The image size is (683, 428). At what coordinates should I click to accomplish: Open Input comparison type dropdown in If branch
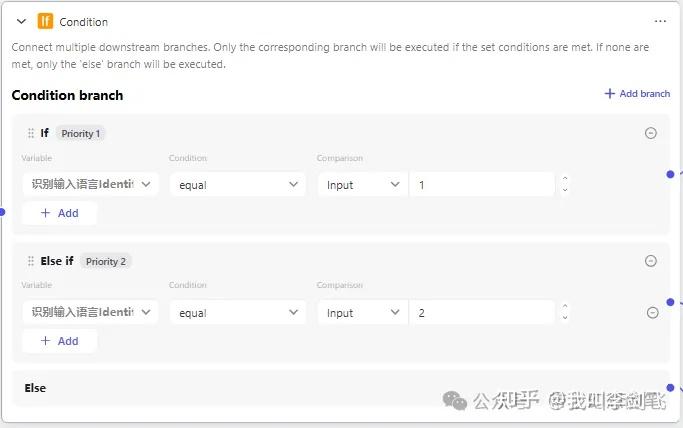click(362, 185)
